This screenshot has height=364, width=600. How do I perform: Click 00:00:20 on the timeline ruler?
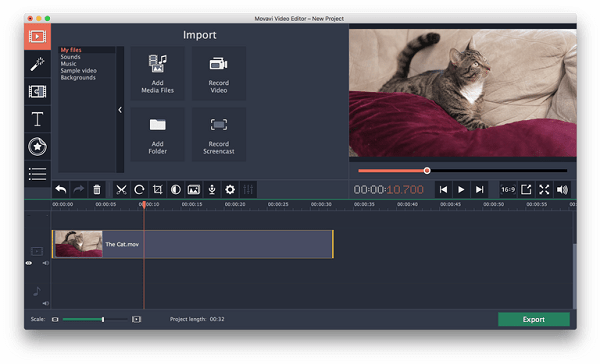point(235,204)
